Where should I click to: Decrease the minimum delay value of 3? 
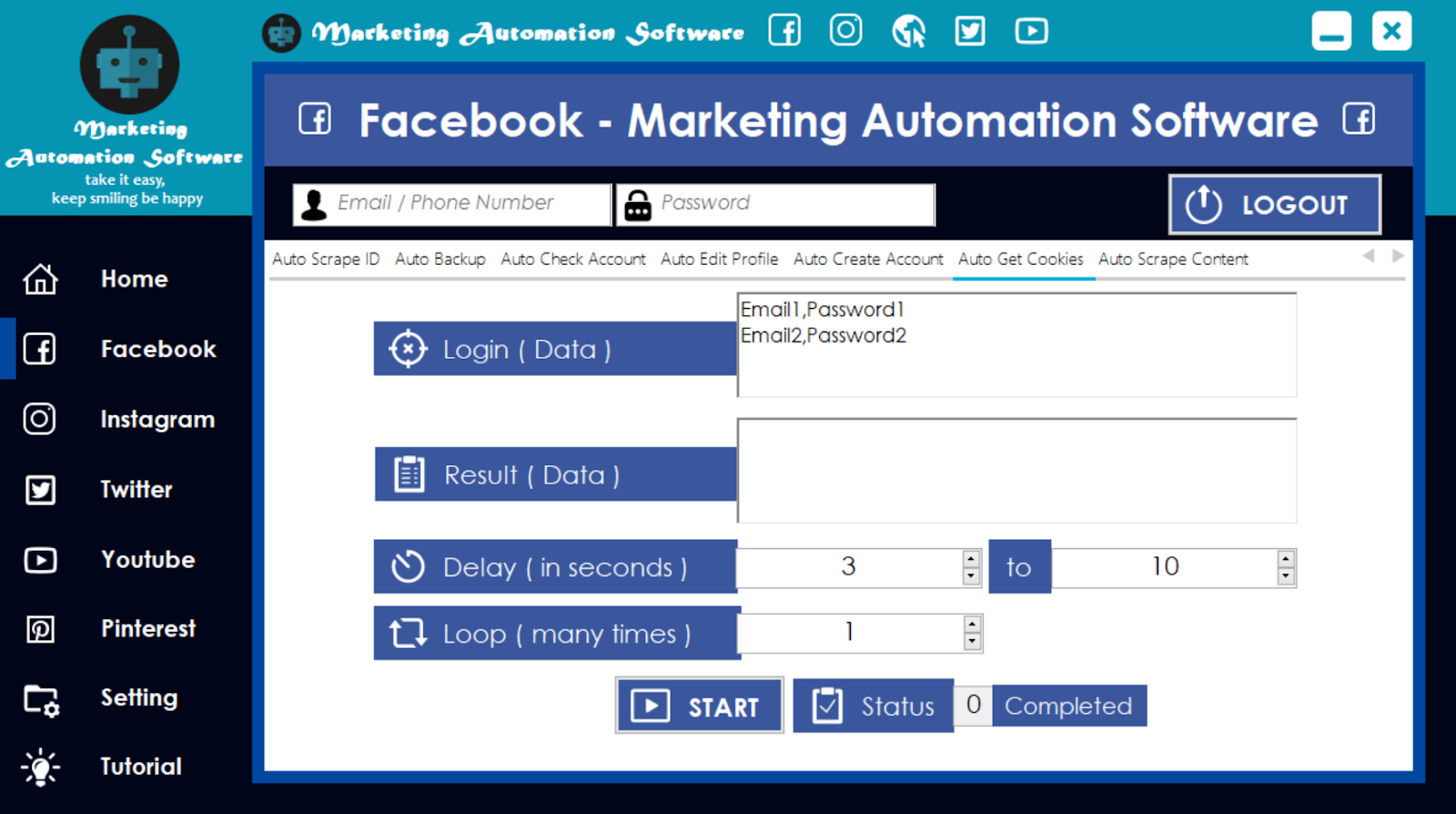(971, 576)
